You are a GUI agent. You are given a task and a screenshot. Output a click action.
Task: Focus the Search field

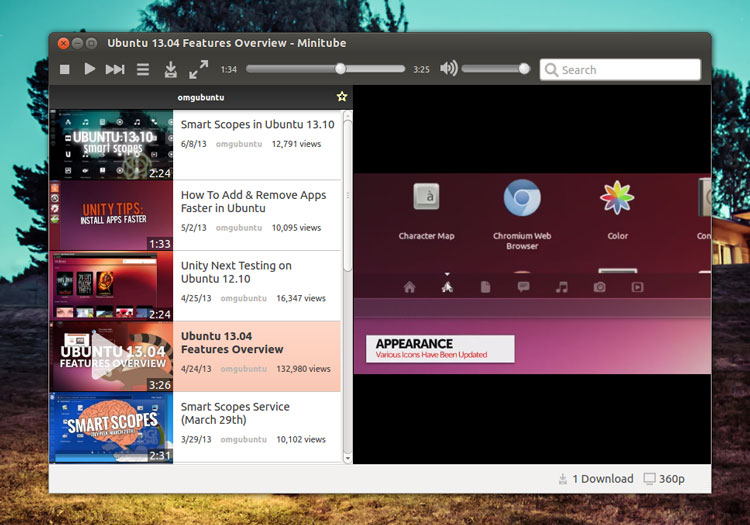pyautogui.click(x=620, y=70)
